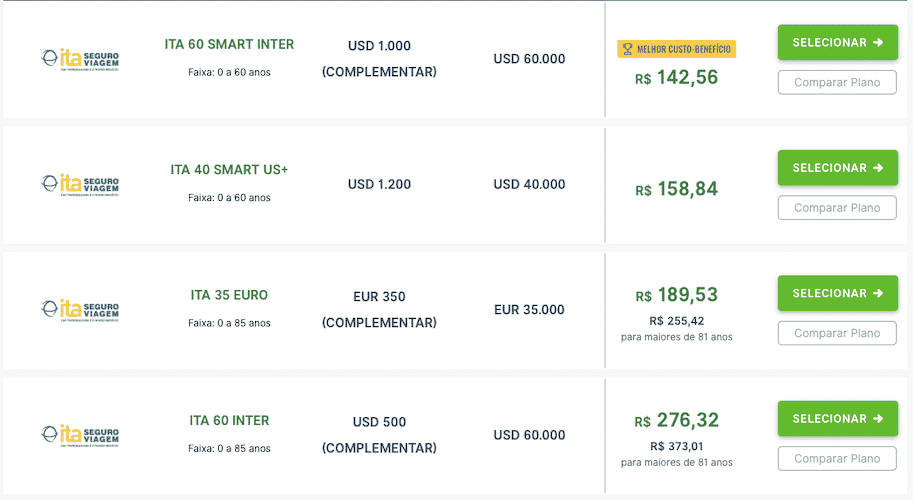Click USD 60.000 in ITA 60 INTER row

529,435
